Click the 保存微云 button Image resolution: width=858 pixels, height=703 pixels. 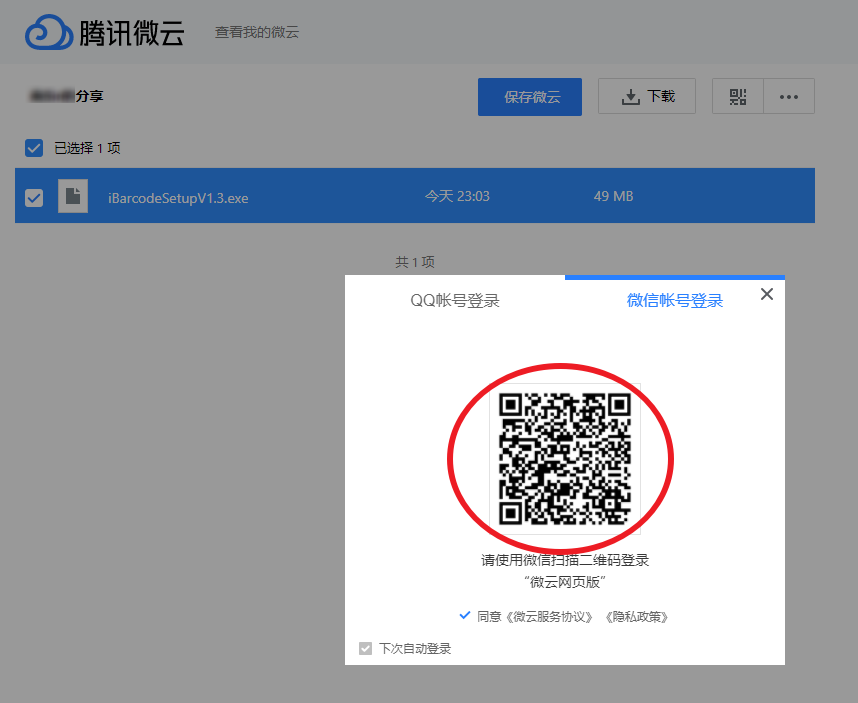click(x=530, y=97)
